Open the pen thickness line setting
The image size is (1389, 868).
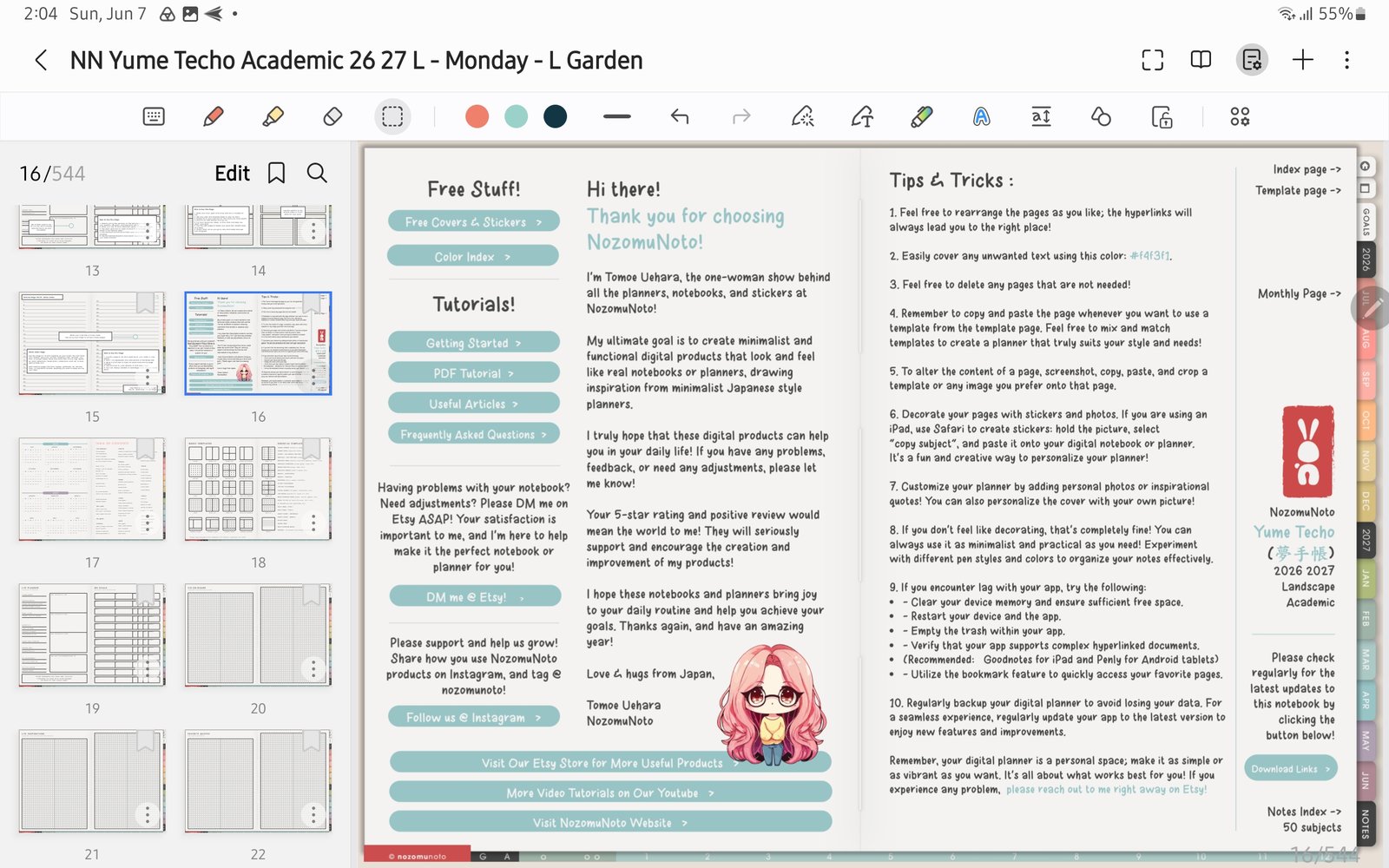617,116
